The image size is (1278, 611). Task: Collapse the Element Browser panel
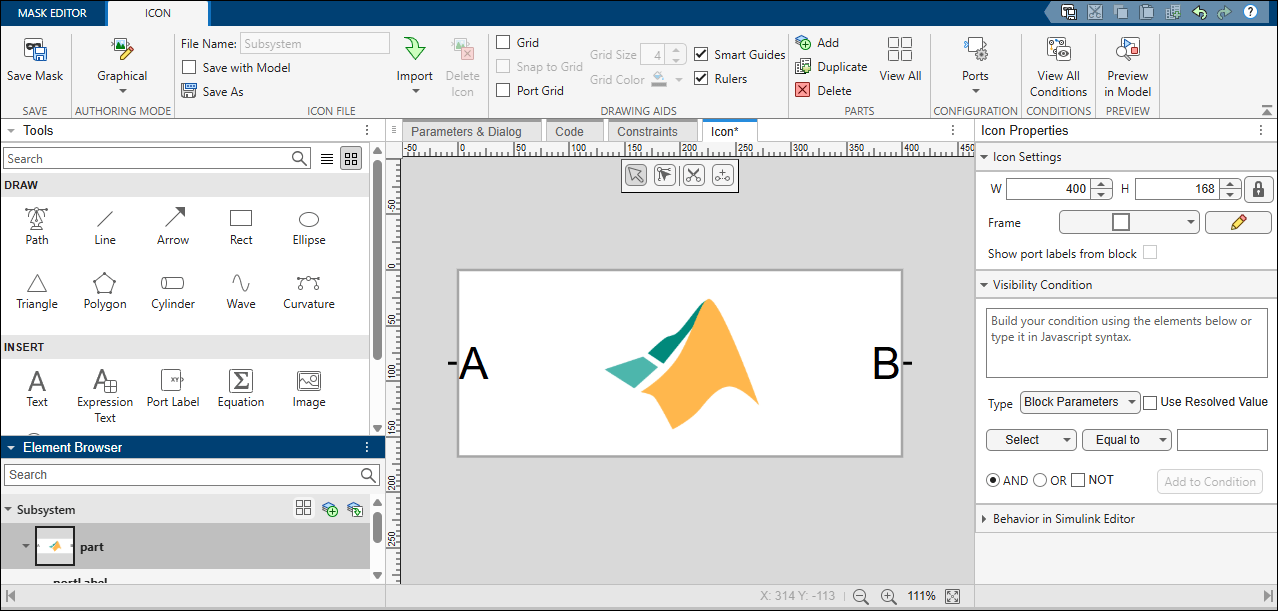click(10, 447)
